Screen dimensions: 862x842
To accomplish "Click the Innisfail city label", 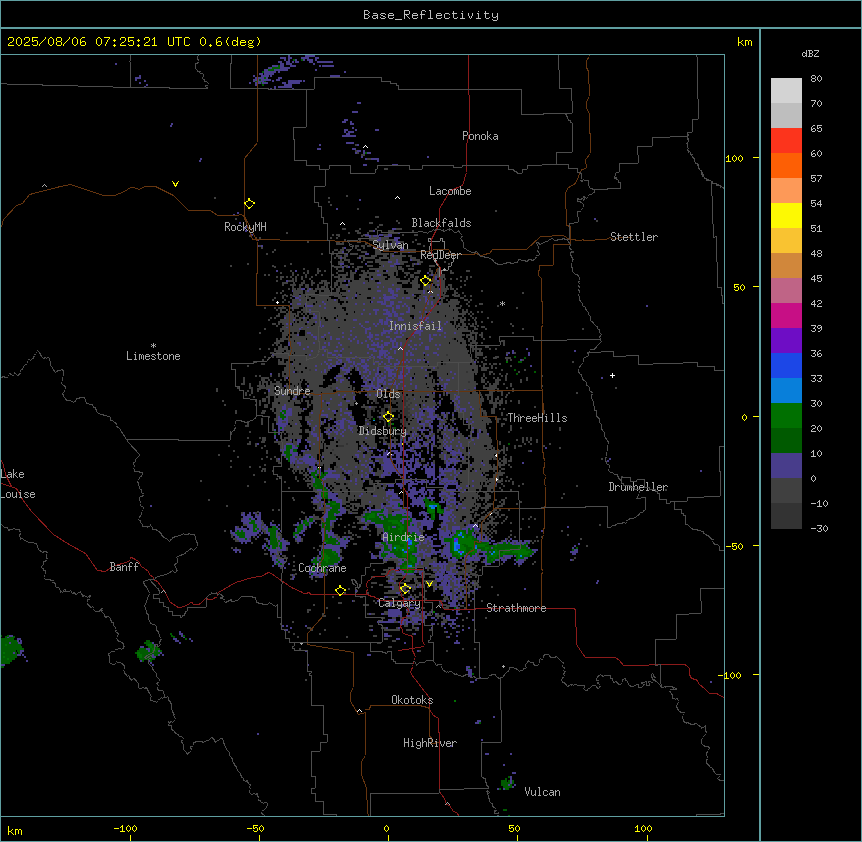I will click(x=415, y=326).
